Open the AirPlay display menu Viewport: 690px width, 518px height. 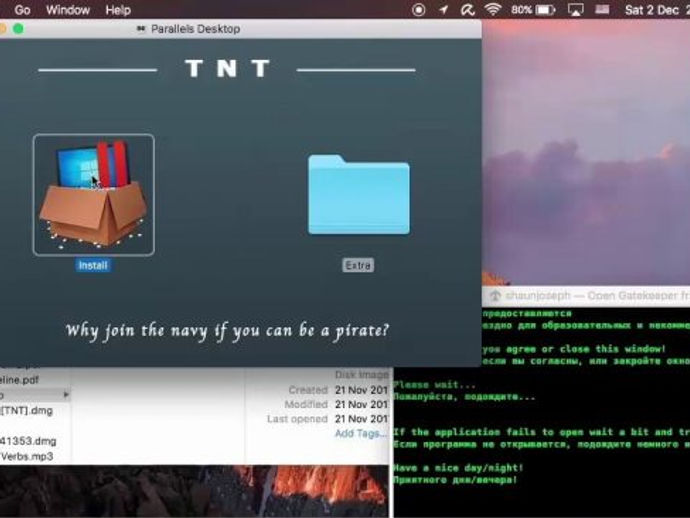pos(576,10)
